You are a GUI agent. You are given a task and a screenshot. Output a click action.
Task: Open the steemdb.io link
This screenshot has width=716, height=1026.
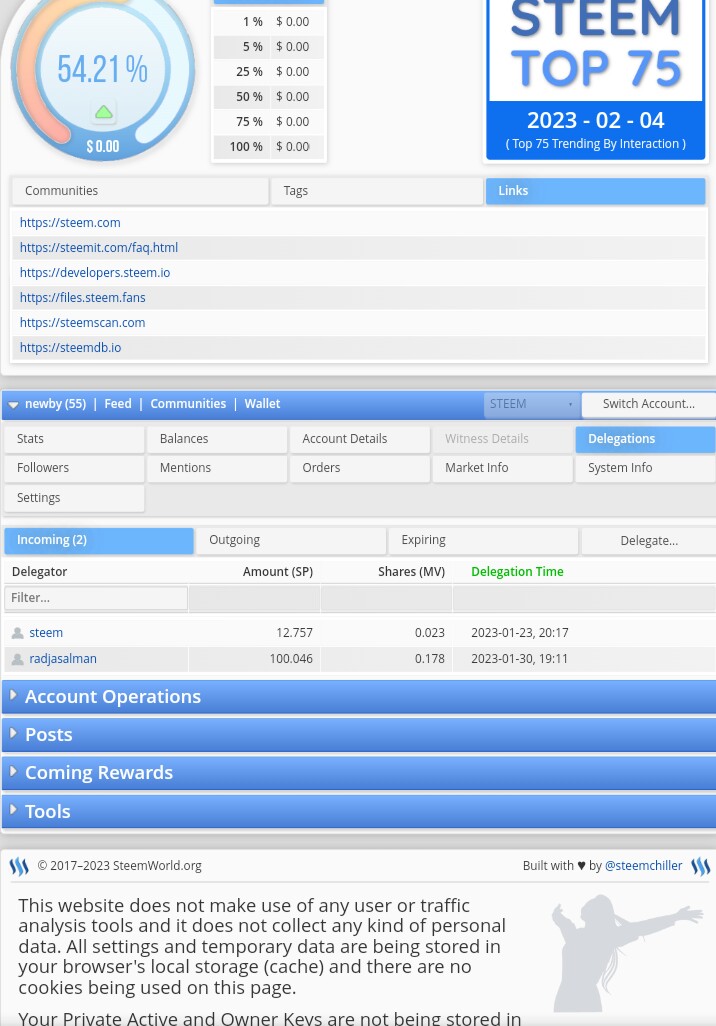click(x=71, y=347)
